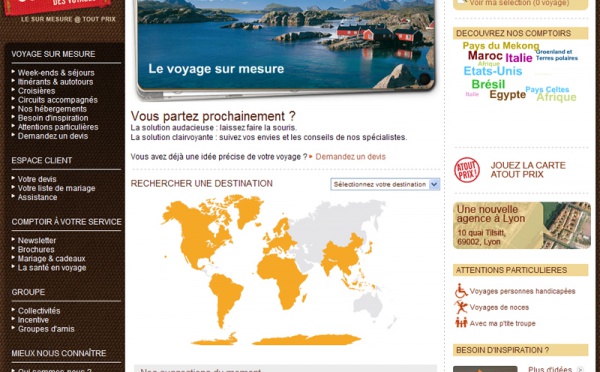Open Avec ma p'tite troupe link
The image size is (600, 372).
pyautogui.click(x=502, y=323)
